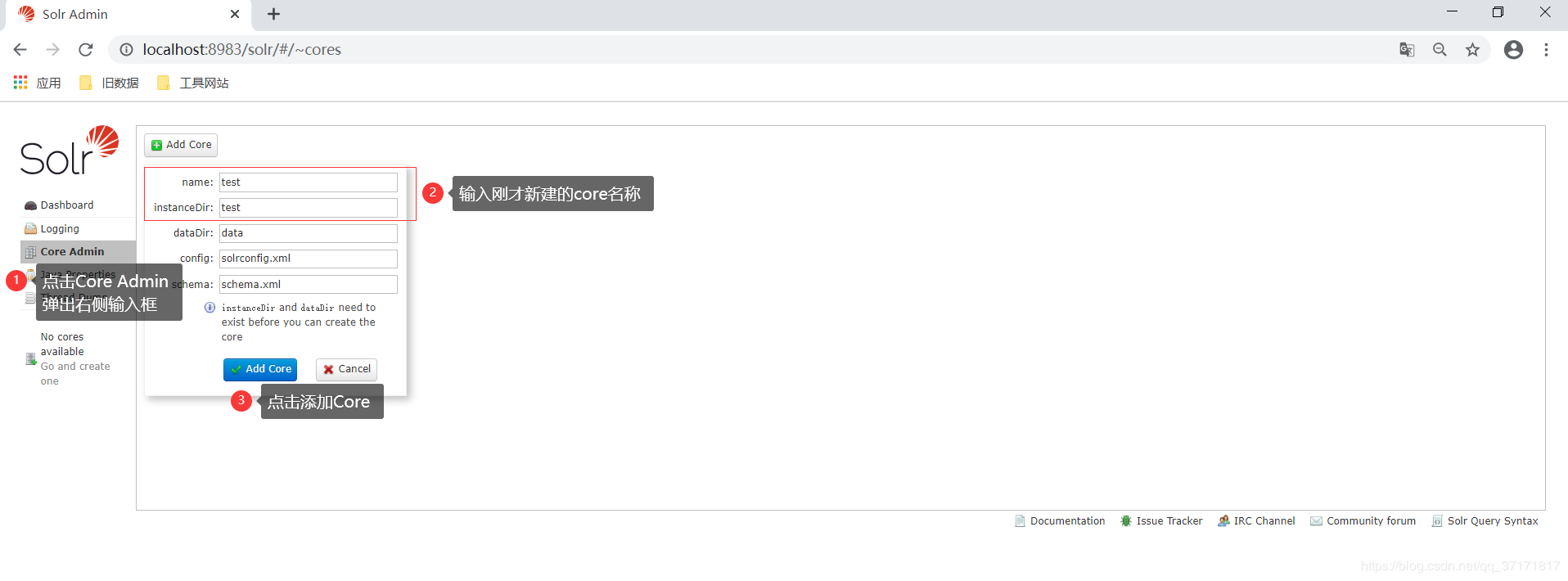Click the info icon beside instanceDir note

click(x=210, y=308)
